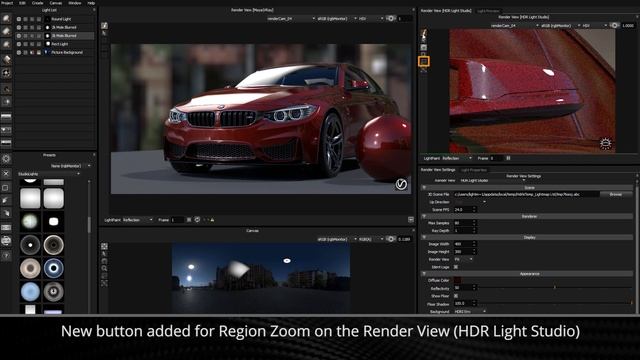
Task: Toggle the second checkbox of Round Light row
Action: 25,19
